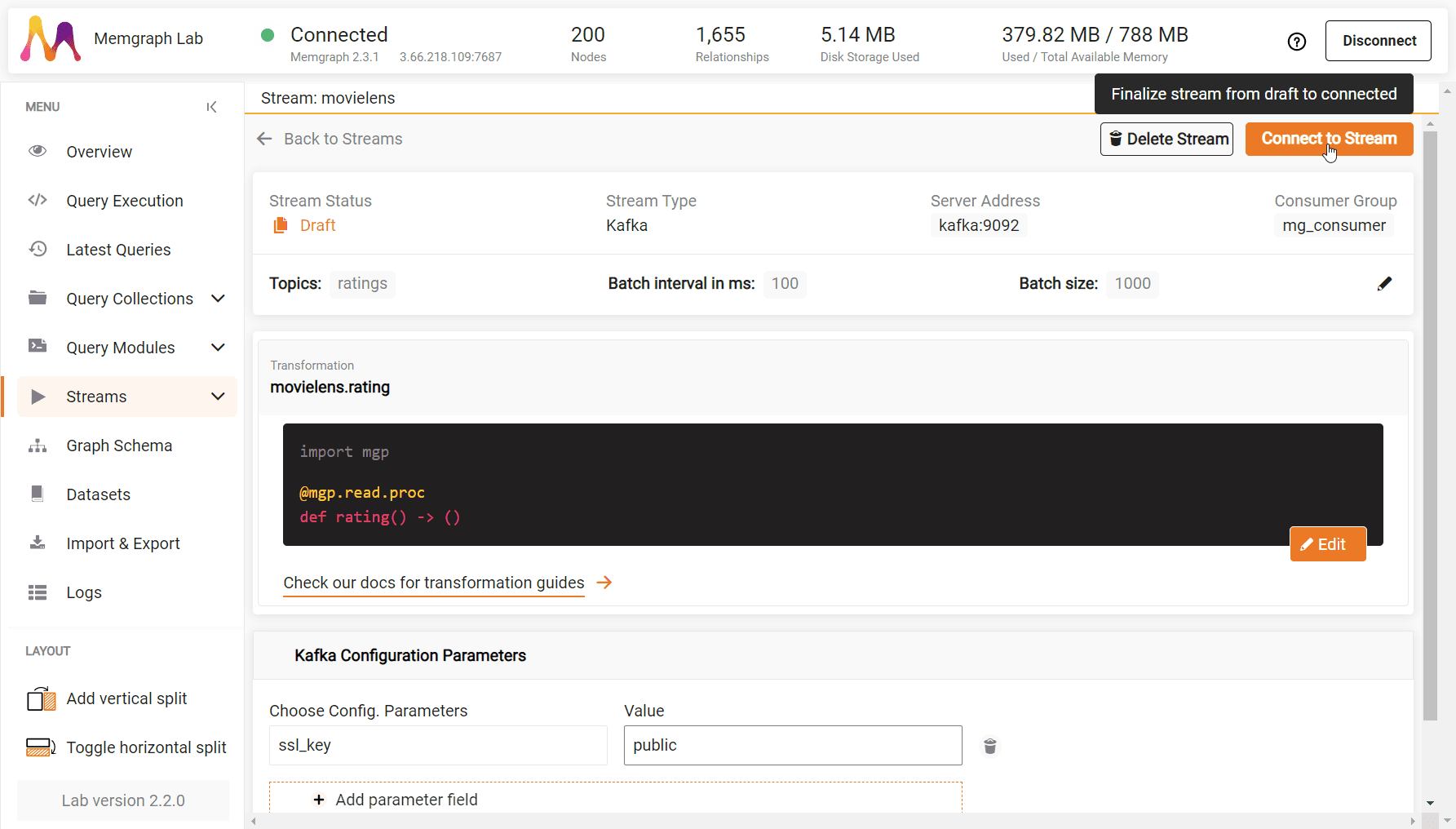Screen dimensions: 1456x829
Task: Click the Logs list icon
Action: tap(38, 592)
